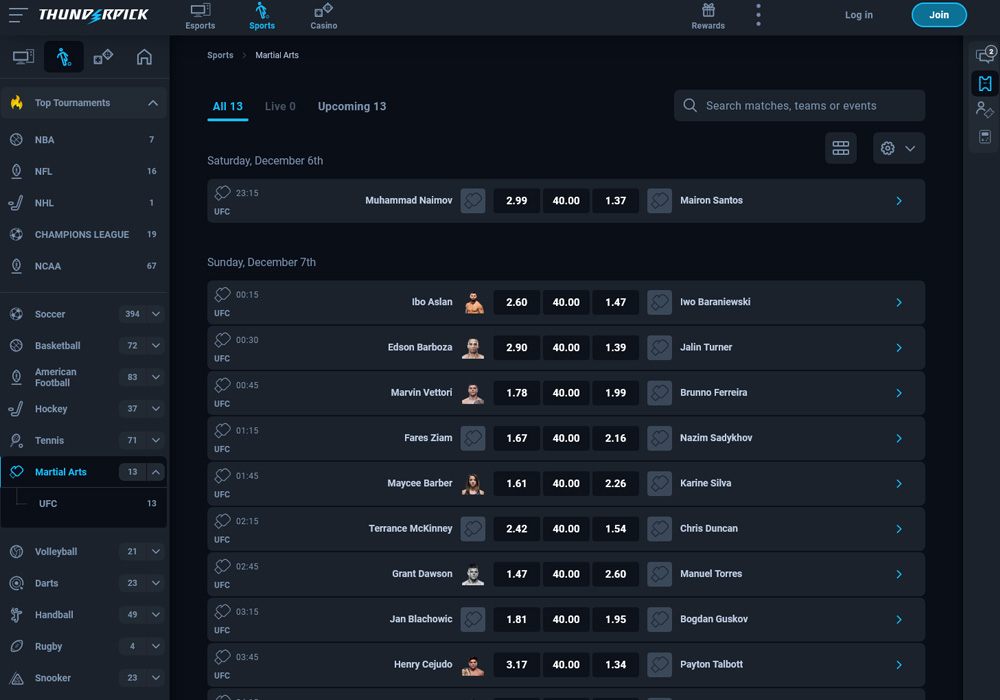The width and height of the screenshot is (1000, 700).
Task: Click the search matches input field
Action: pos(799,105)
